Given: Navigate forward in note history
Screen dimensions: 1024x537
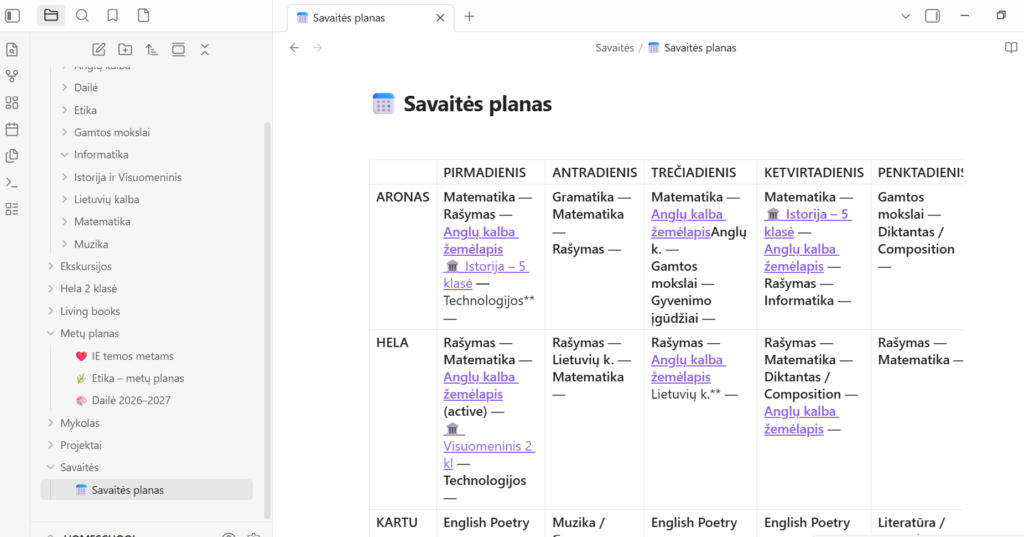Looking at the screenshot, I should click(317, 48).
